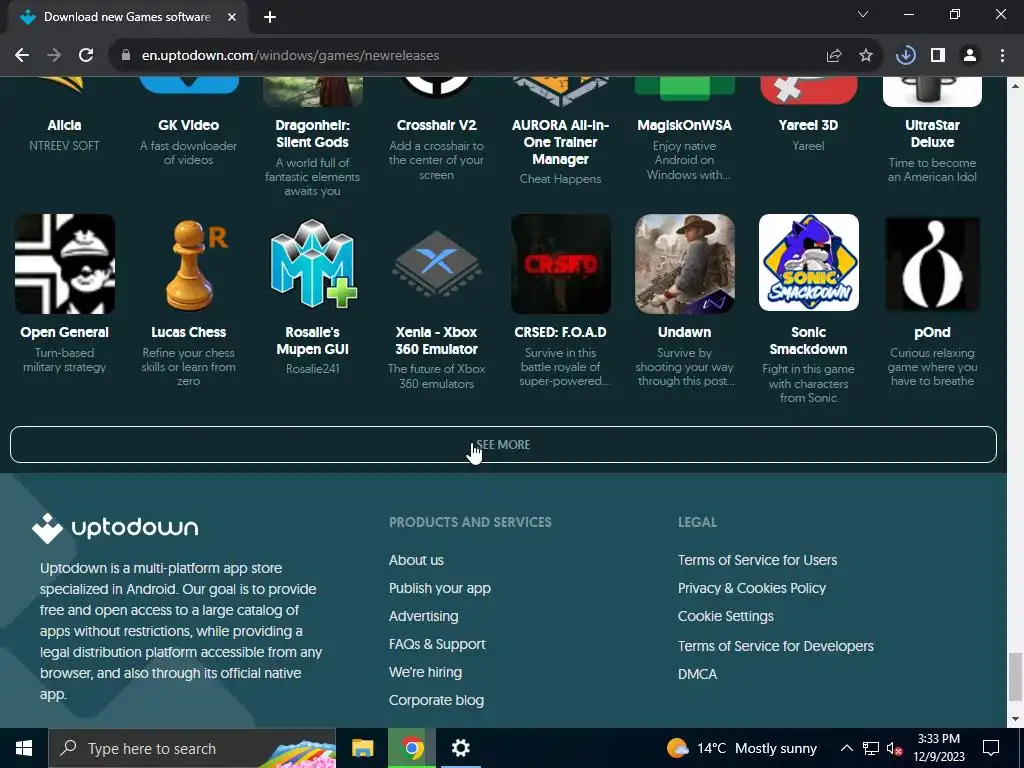Open the Yareel 3D title link
1024x768 pixels.
tap(808, 125)
